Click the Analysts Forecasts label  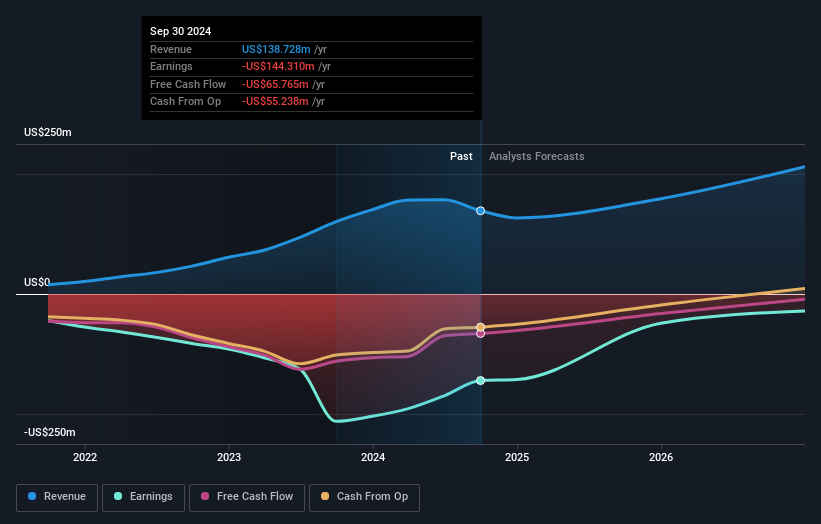pyautogui.click(x=537, y=156)
